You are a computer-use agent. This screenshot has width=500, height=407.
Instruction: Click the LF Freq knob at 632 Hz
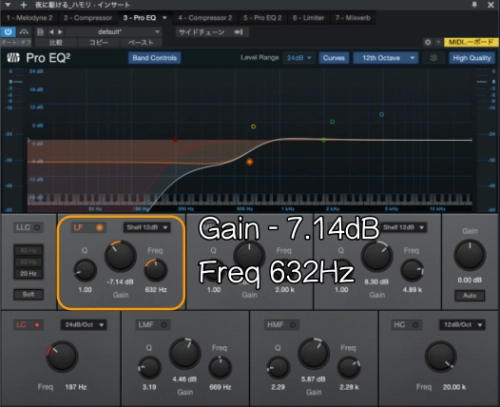point(156,270)
